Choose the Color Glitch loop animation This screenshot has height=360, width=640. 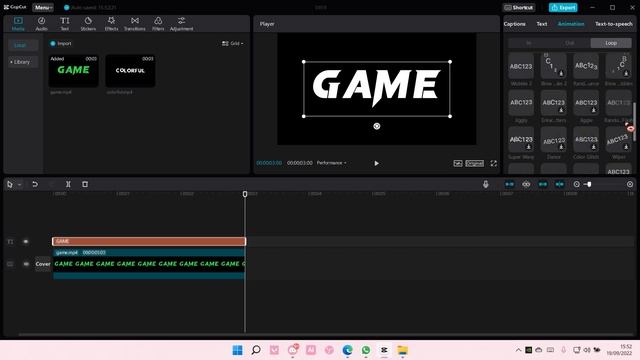point(586,140)
